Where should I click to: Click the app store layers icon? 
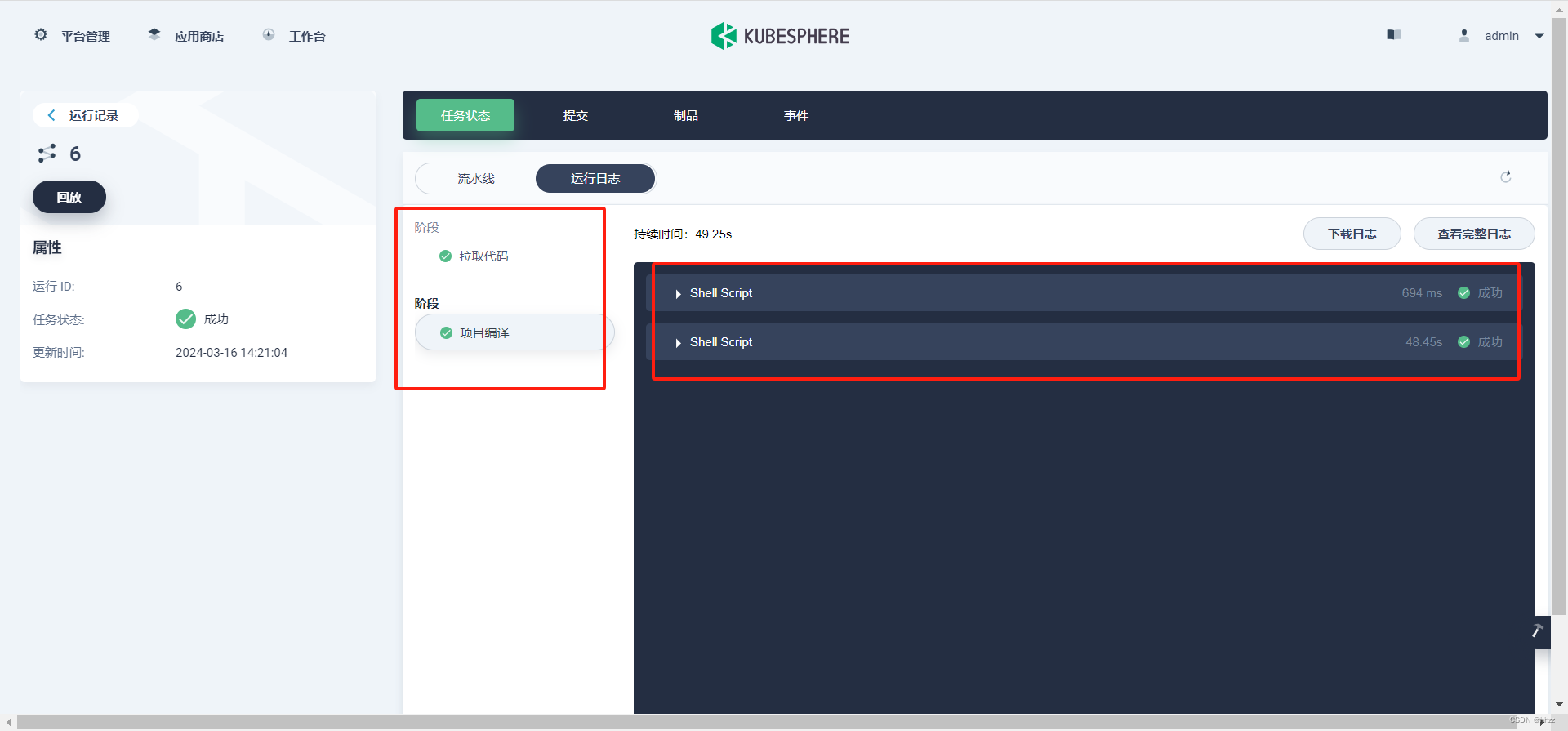point(154,34)
